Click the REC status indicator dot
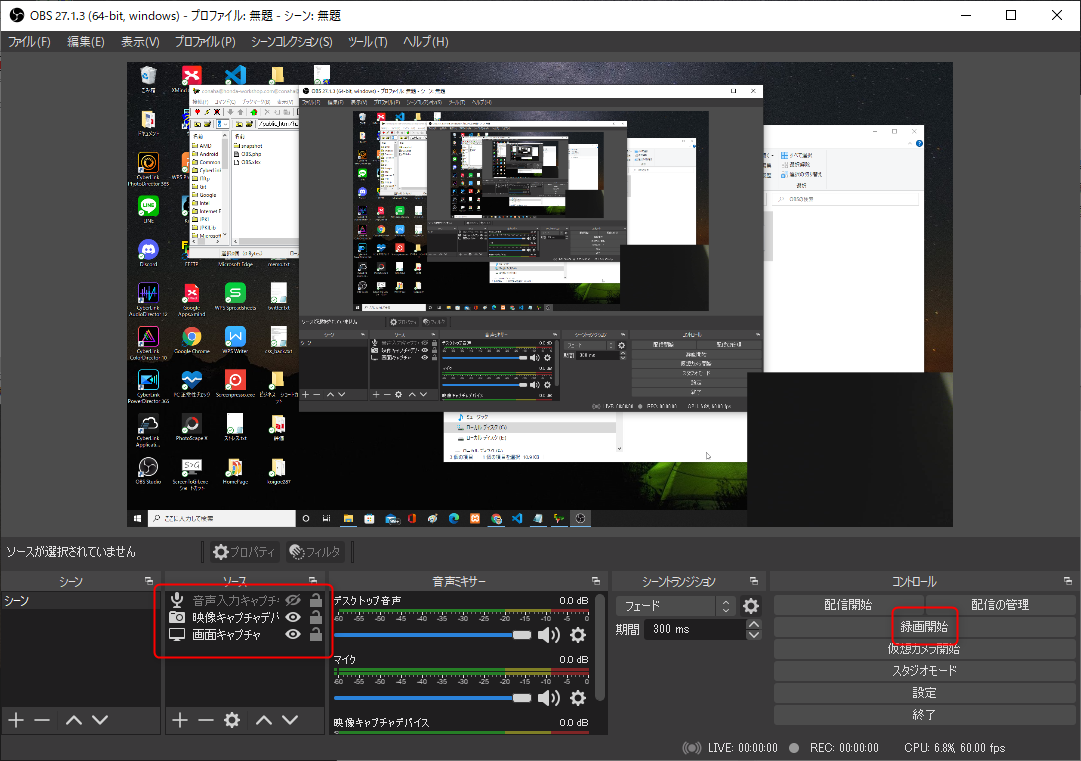Viewport: 1081px width, 761px height. click(794, 748)
